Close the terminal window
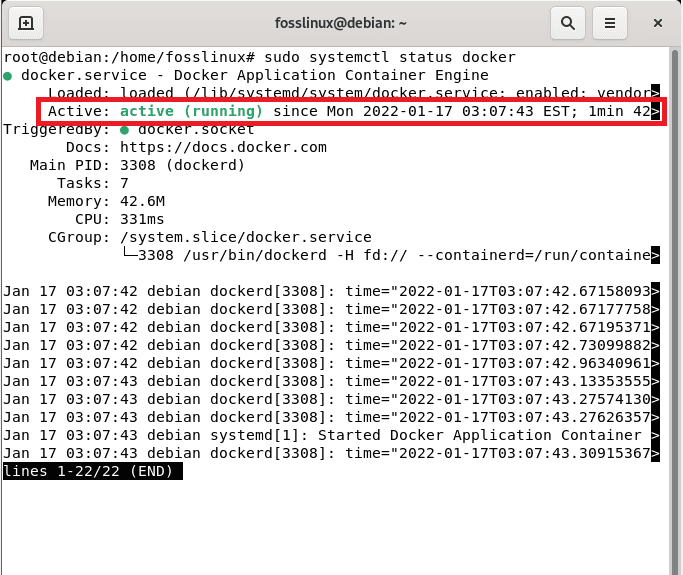 click(658, 23)
